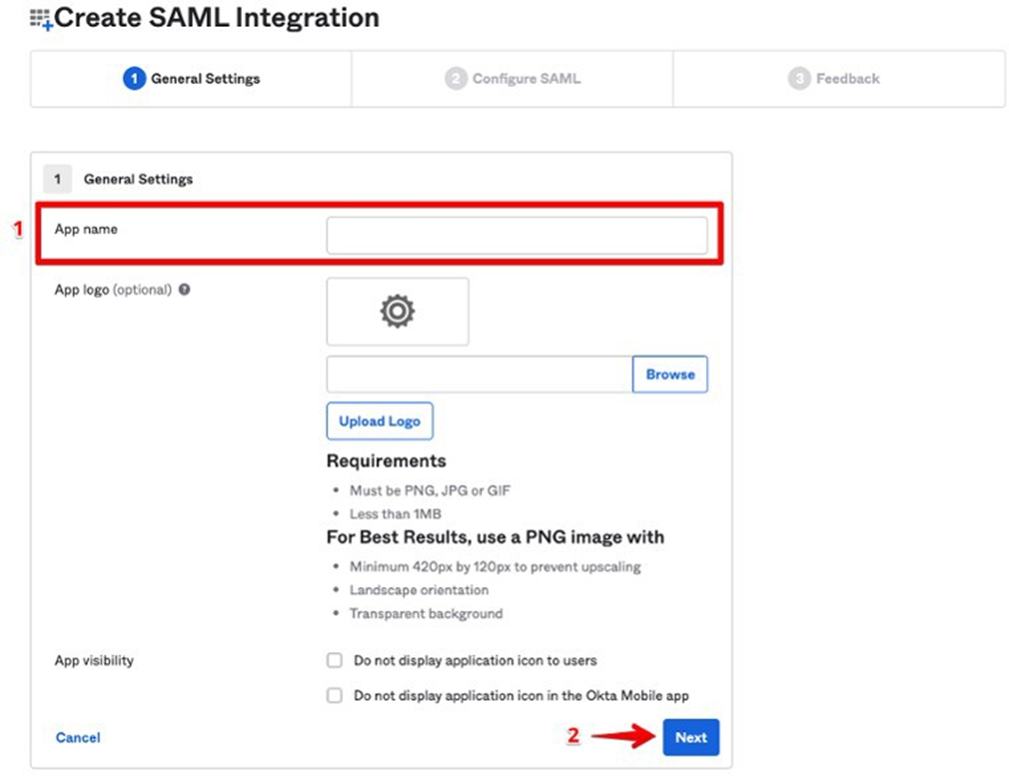Image resolution: width=1009 pixels, height=776 pixels.
Task: Click the app grid icon beside the page title
Action: (x=41, y=19)
